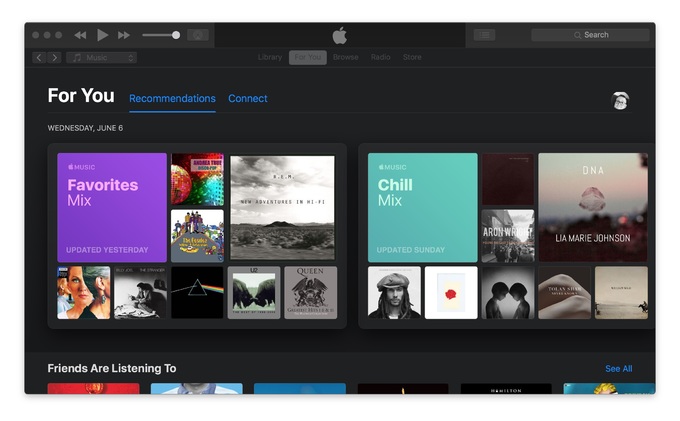Screen dimensions: 680x421
Task: Open the Aron Wright album cover
Action: [508, 236]
